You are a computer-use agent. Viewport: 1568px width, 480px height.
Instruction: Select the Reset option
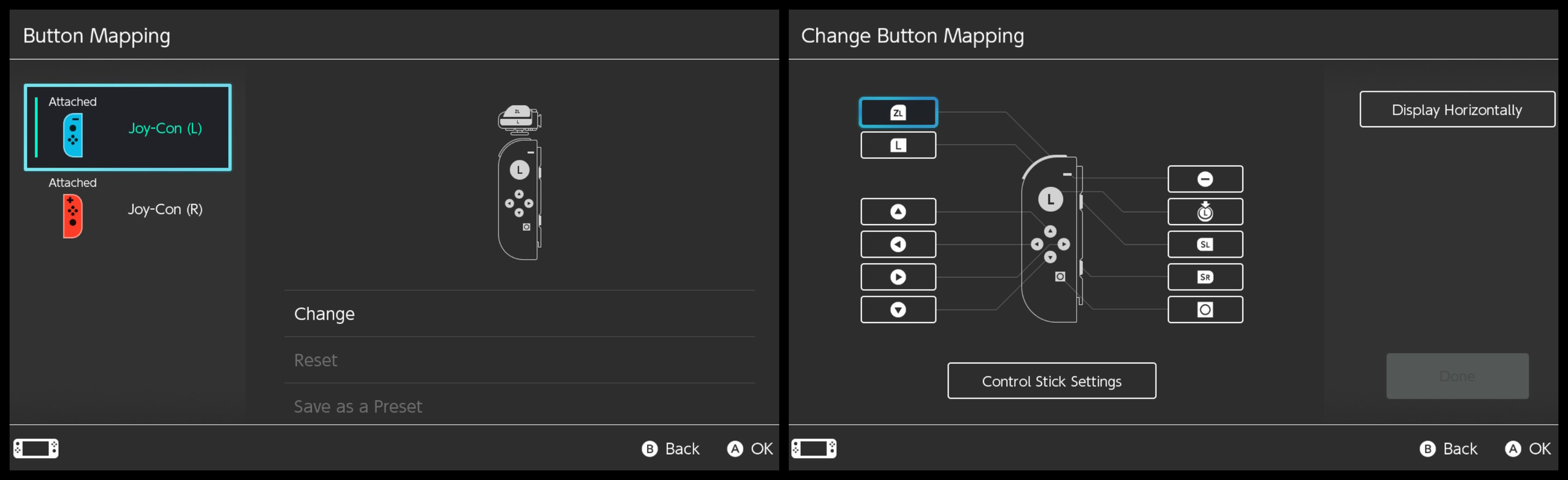click(519, 360)
